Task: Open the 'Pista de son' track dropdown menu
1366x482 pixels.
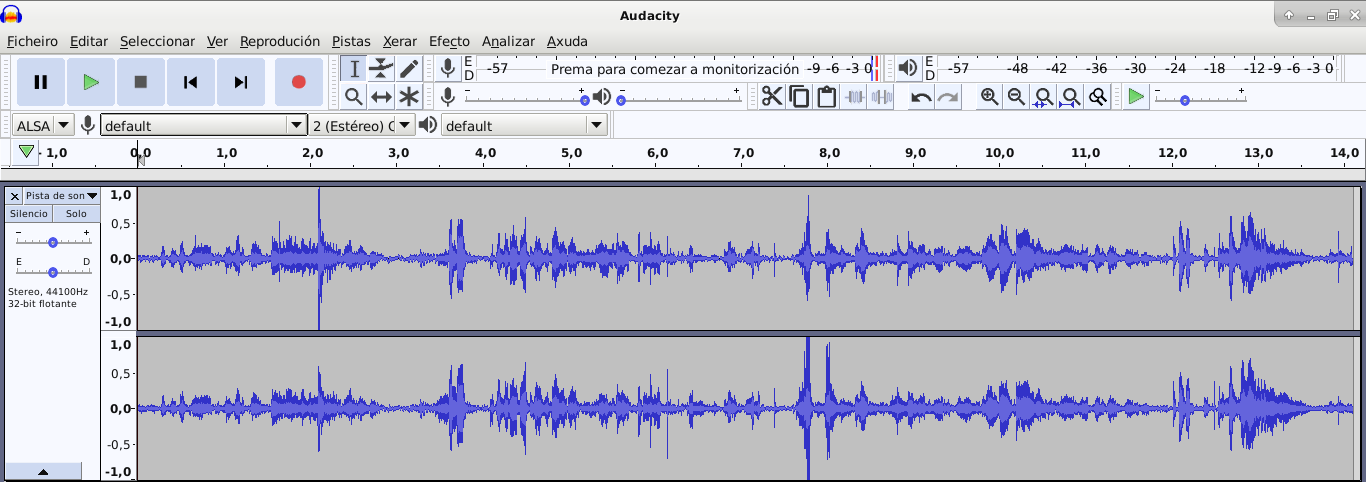Action: click(x=61, y=196)
